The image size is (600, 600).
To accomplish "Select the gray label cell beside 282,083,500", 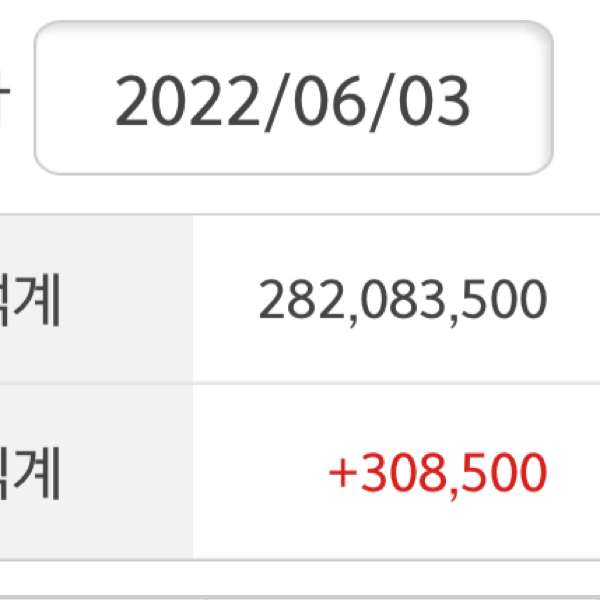I will click(95, 300).
